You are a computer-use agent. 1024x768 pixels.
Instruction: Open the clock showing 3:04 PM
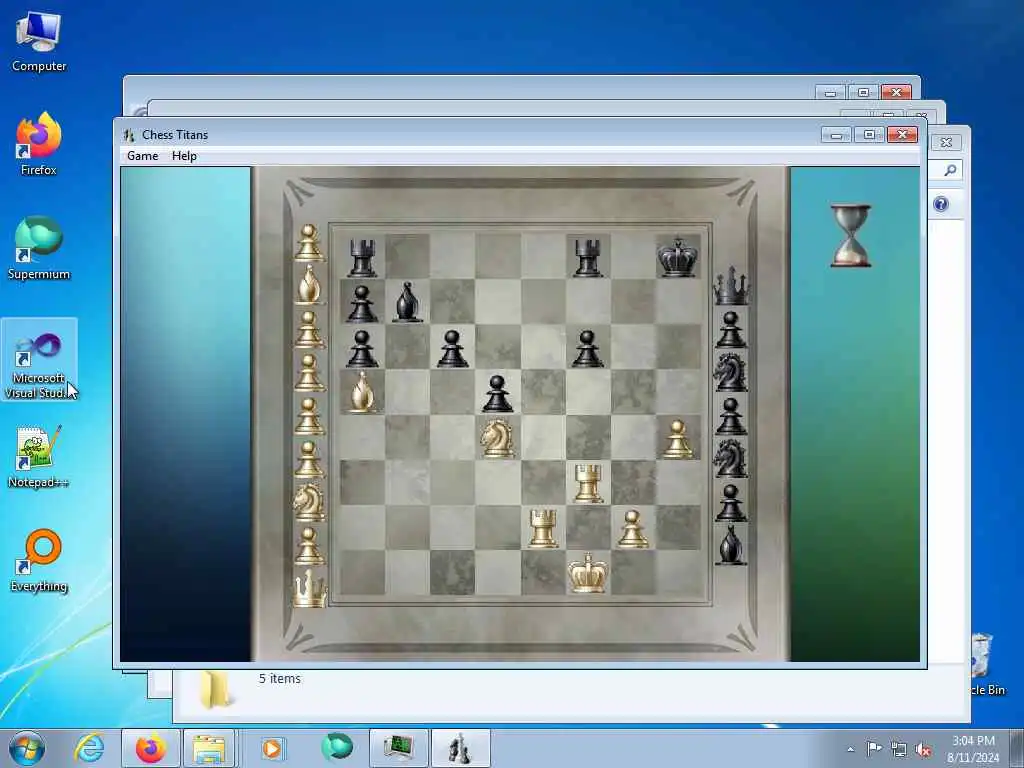[x=973, y=748]
